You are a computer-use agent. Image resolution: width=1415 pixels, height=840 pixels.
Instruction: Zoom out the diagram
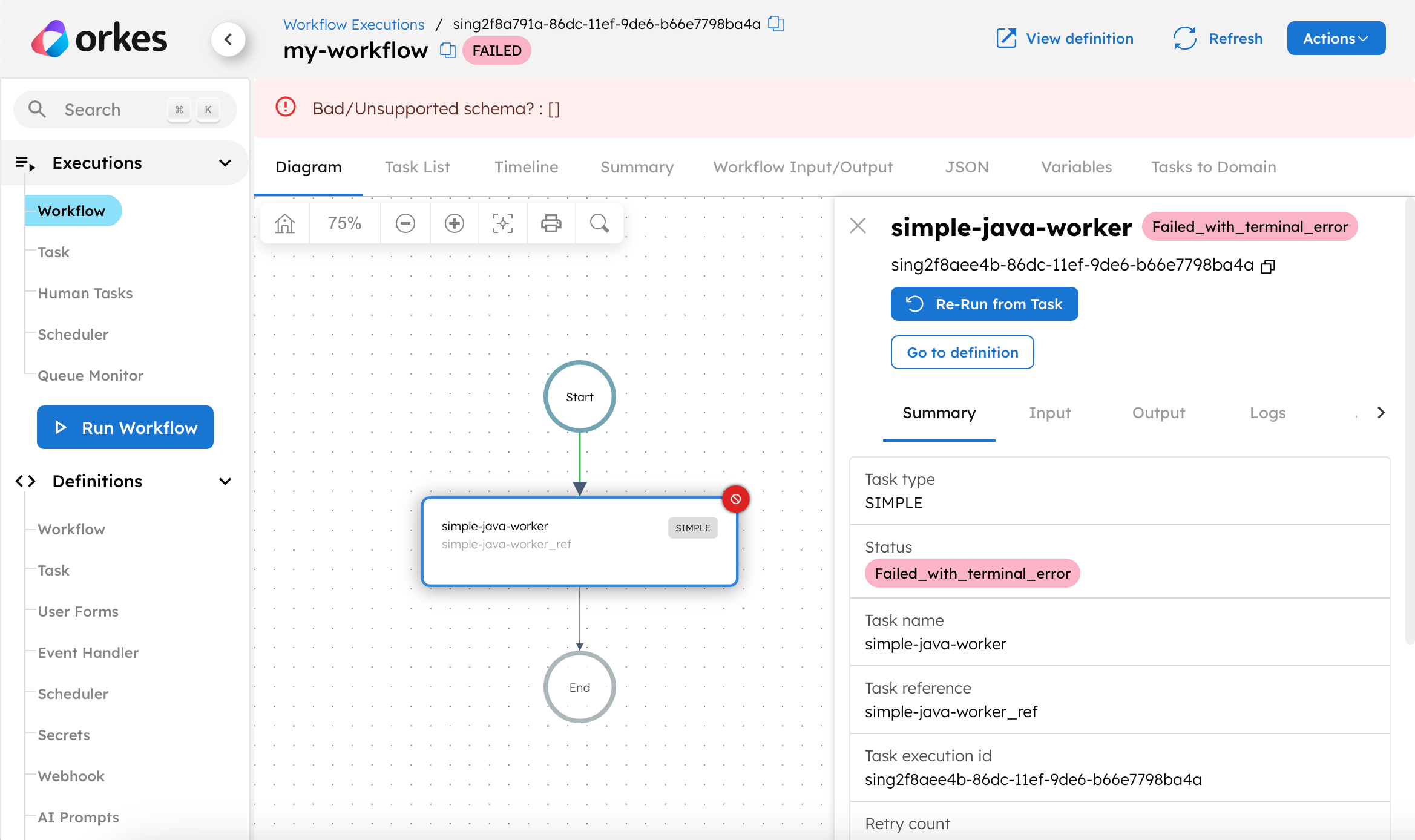[x=405, y=223]
